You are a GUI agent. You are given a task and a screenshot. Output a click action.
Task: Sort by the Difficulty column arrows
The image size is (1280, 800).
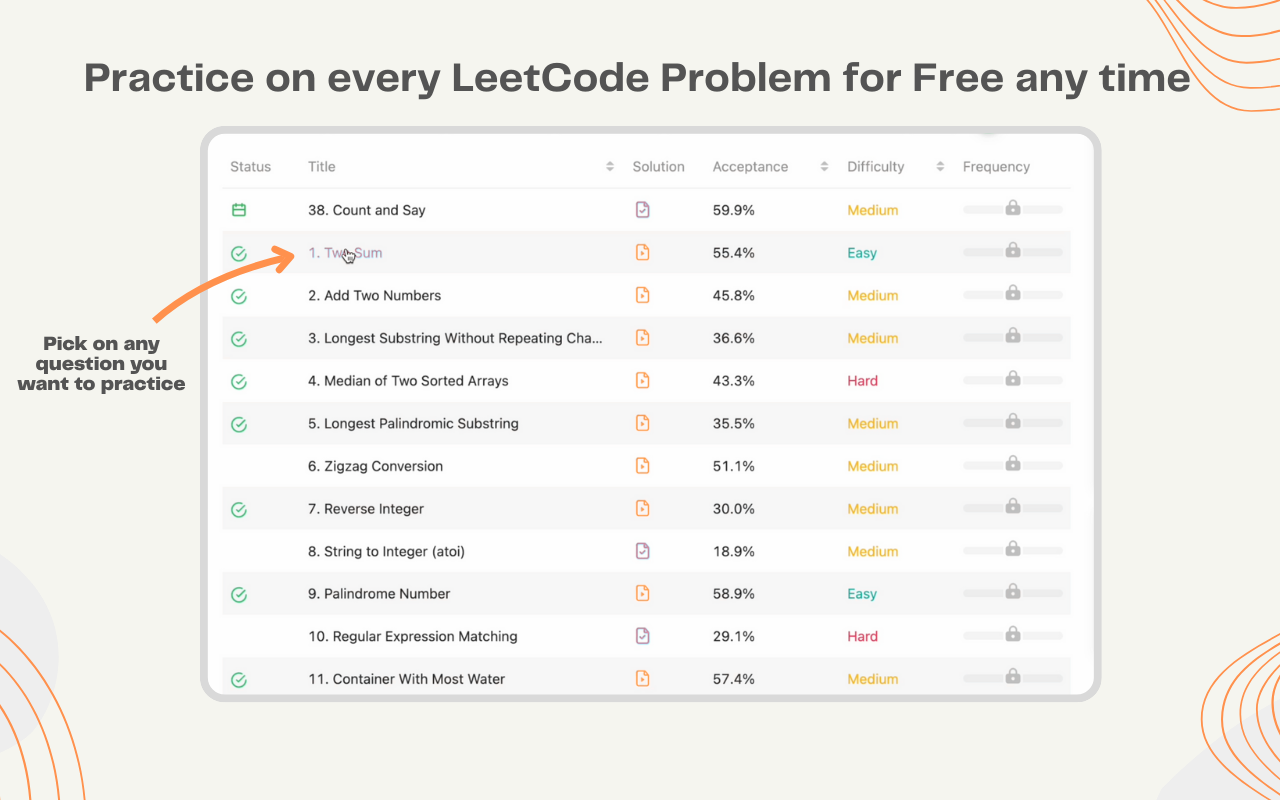tap(940, 167)
